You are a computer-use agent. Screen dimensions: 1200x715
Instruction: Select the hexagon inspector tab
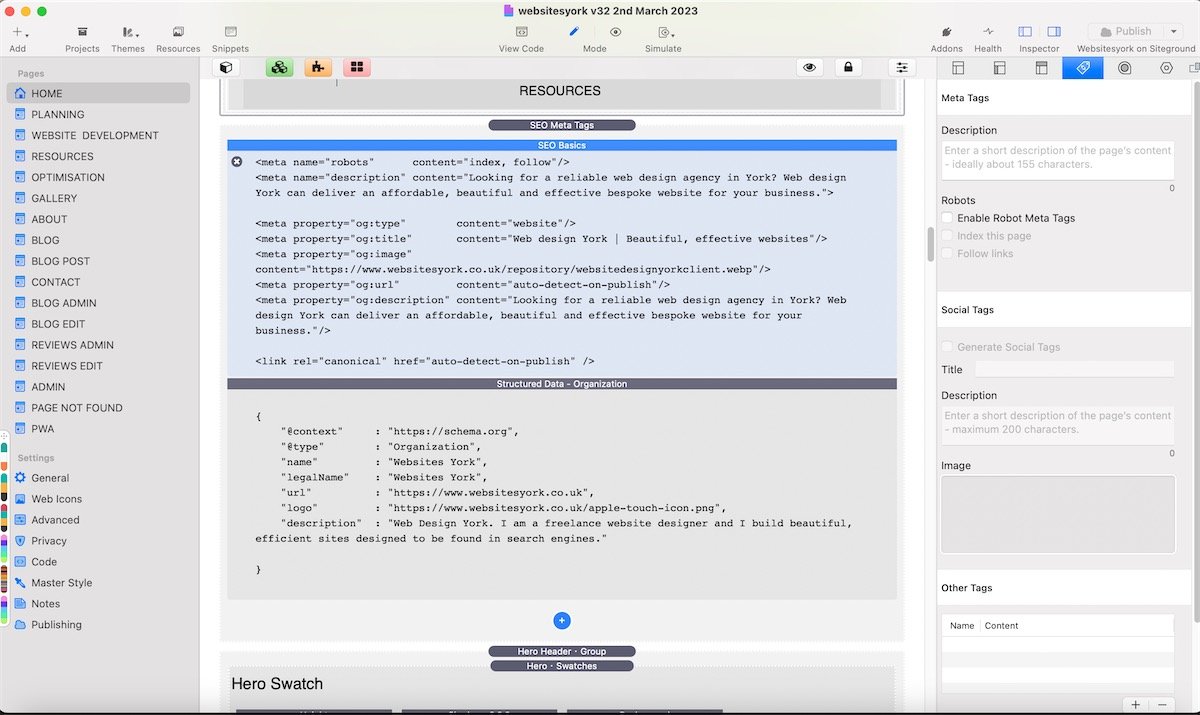(x=1166, y=68)
